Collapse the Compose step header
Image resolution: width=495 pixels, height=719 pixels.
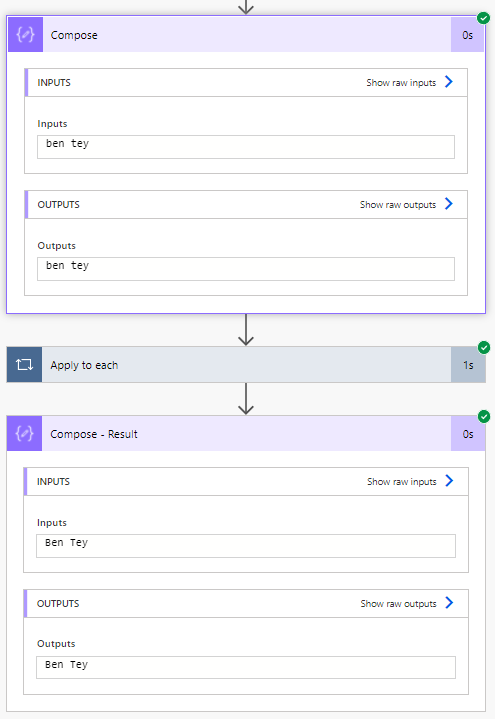[247, 35]
